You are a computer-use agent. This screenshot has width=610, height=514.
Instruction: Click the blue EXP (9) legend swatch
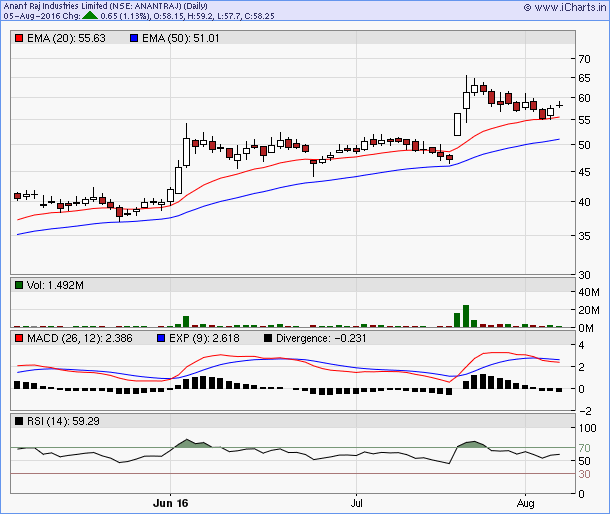[x=161, y=338]
